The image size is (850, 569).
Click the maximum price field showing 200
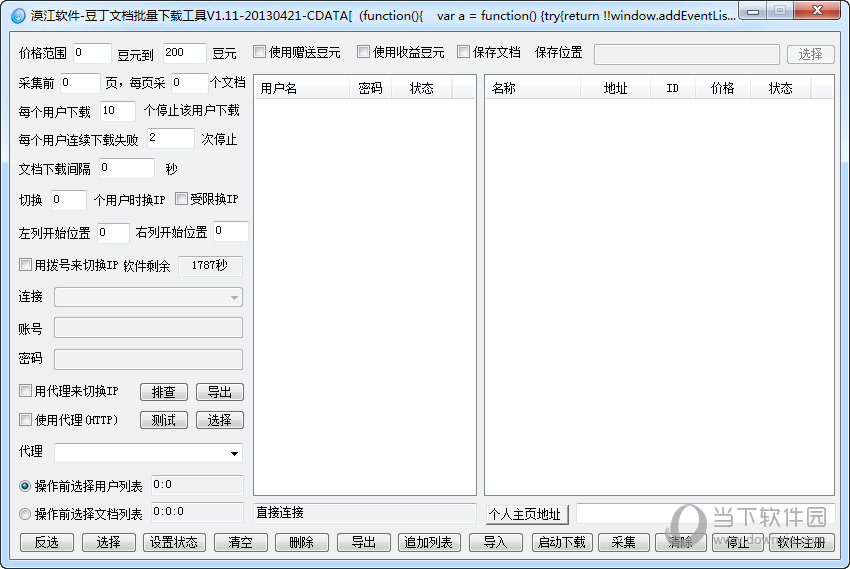point(184,53)
